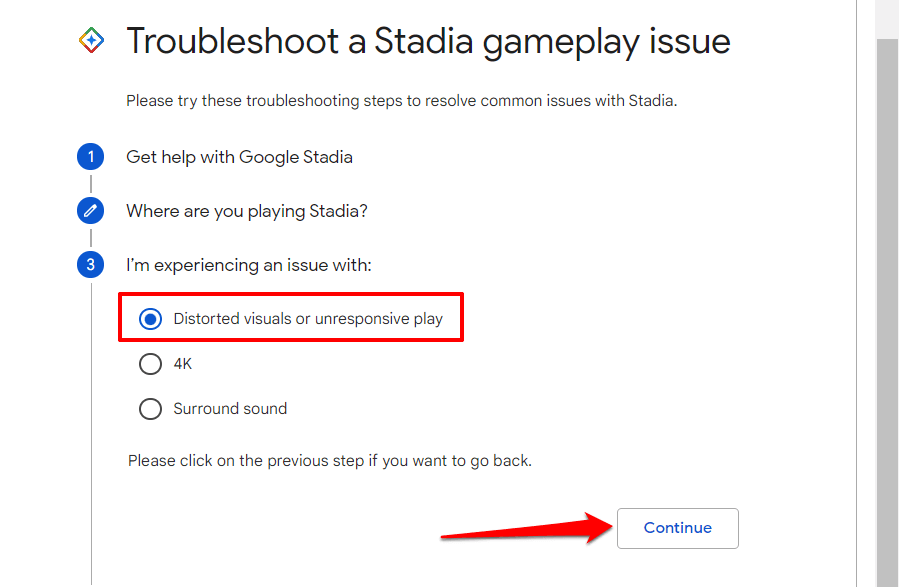
Task: Pick the Surround sound radio button
Action: click(150, 408)
